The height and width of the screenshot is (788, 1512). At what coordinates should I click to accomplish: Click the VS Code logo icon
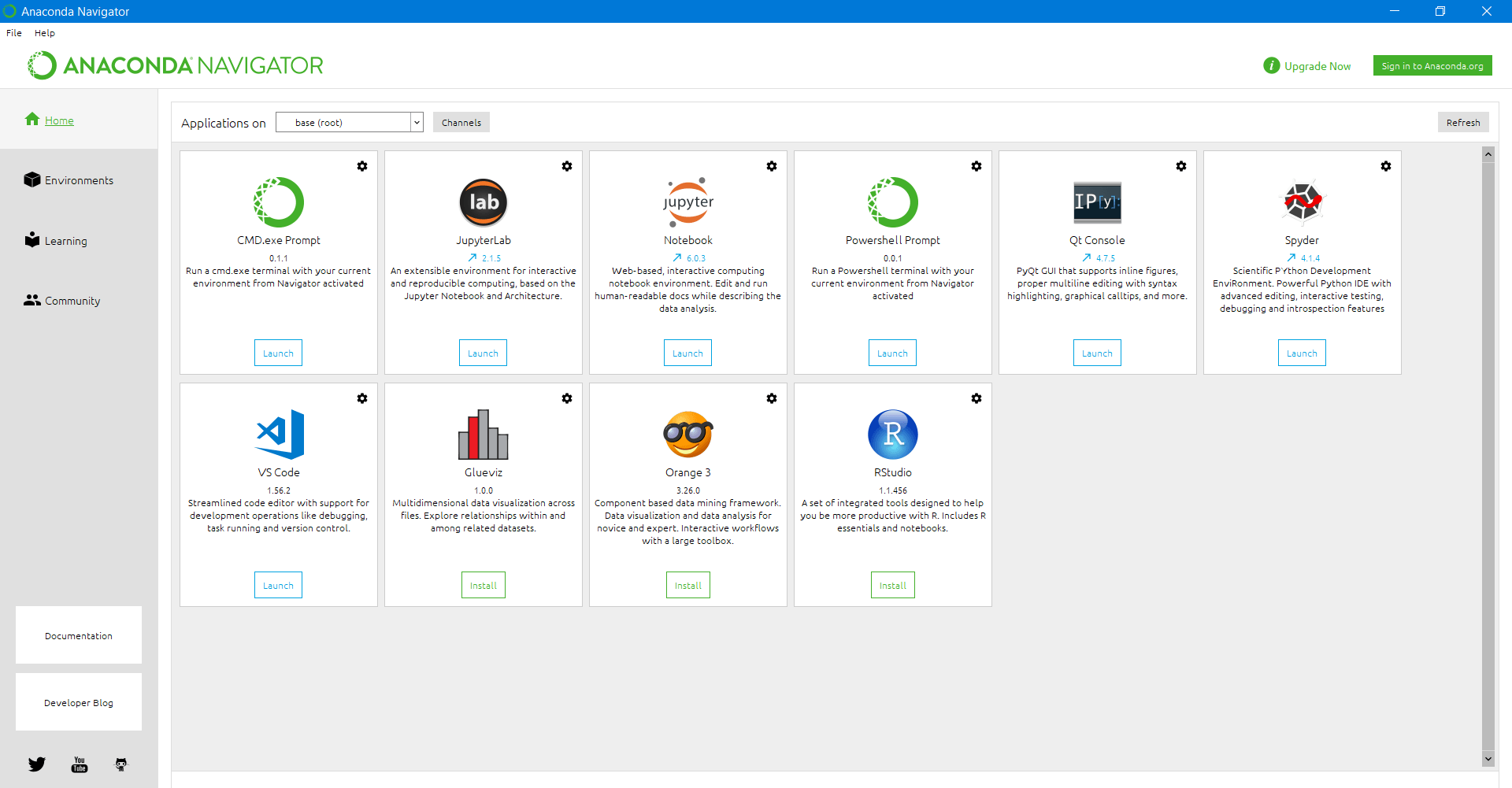279,434
